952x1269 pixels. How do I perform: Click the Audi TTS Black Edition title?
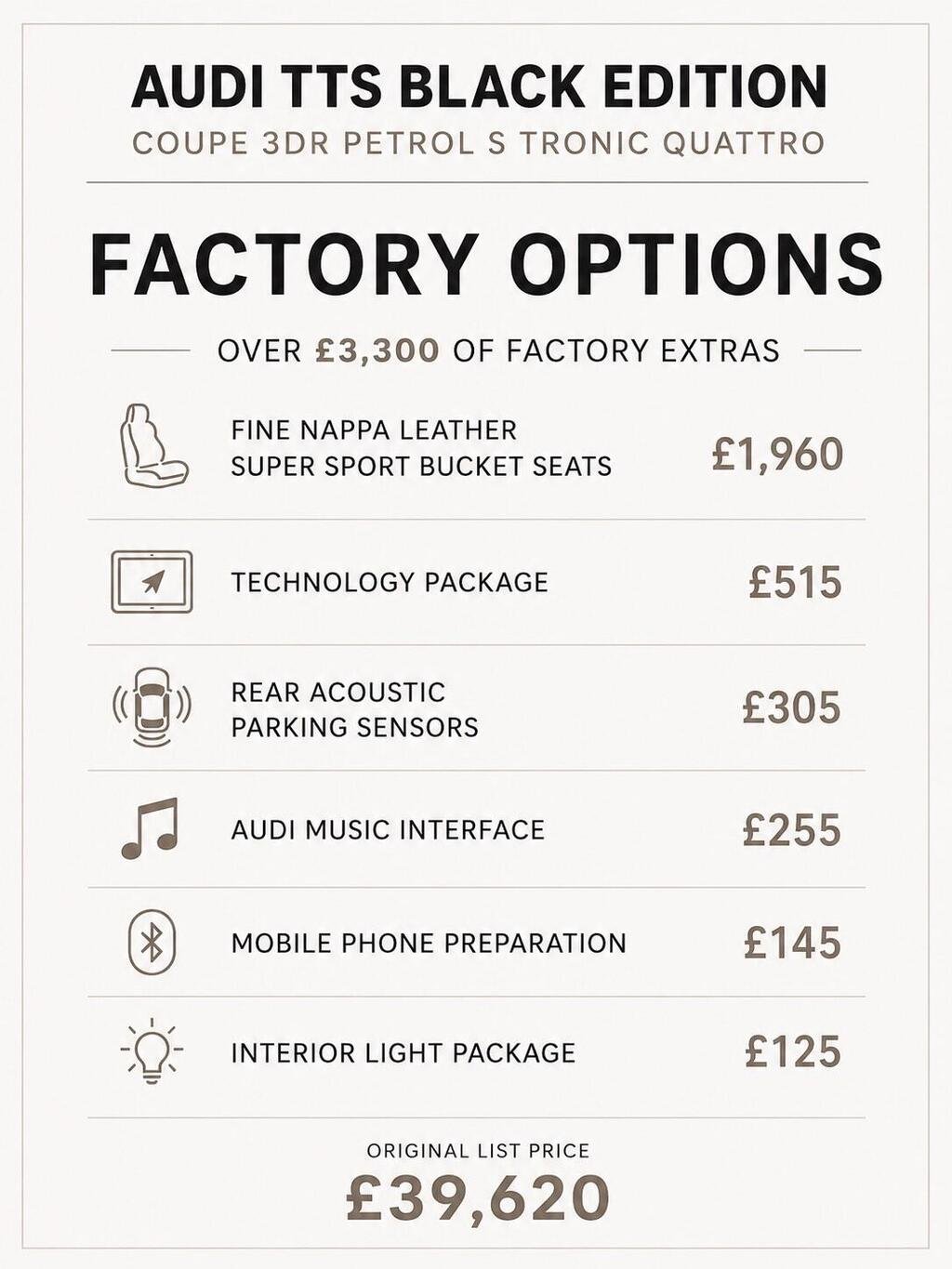point(479,86)
